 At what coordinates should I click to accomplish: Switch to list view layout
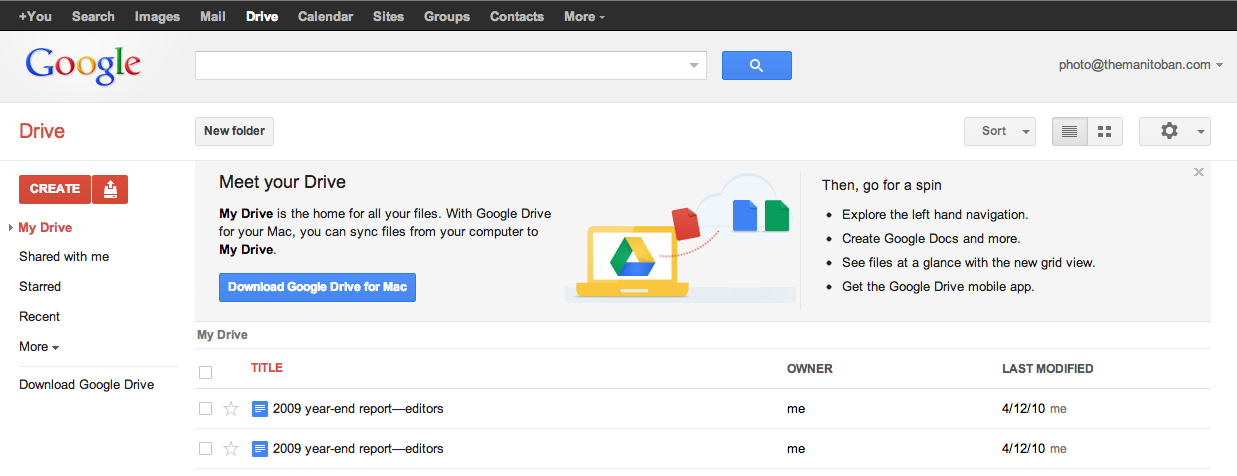click(1069, 132)
